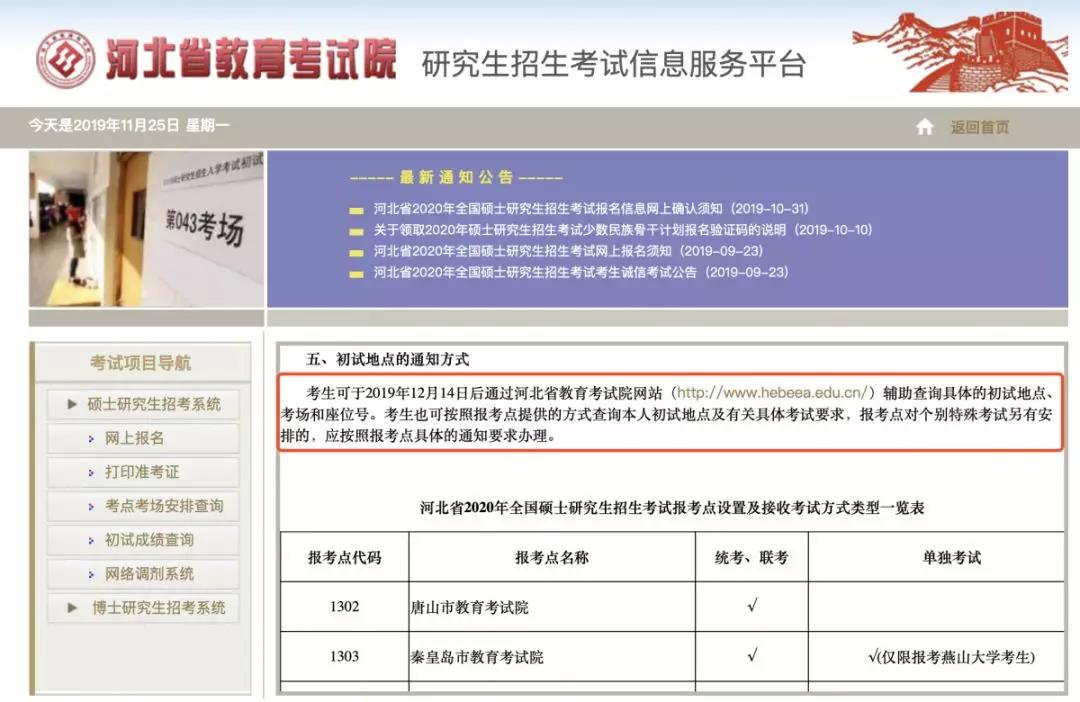Click the Great Wall banner illustration
This screenshot has width=1080, height=702.
point(960,52)
